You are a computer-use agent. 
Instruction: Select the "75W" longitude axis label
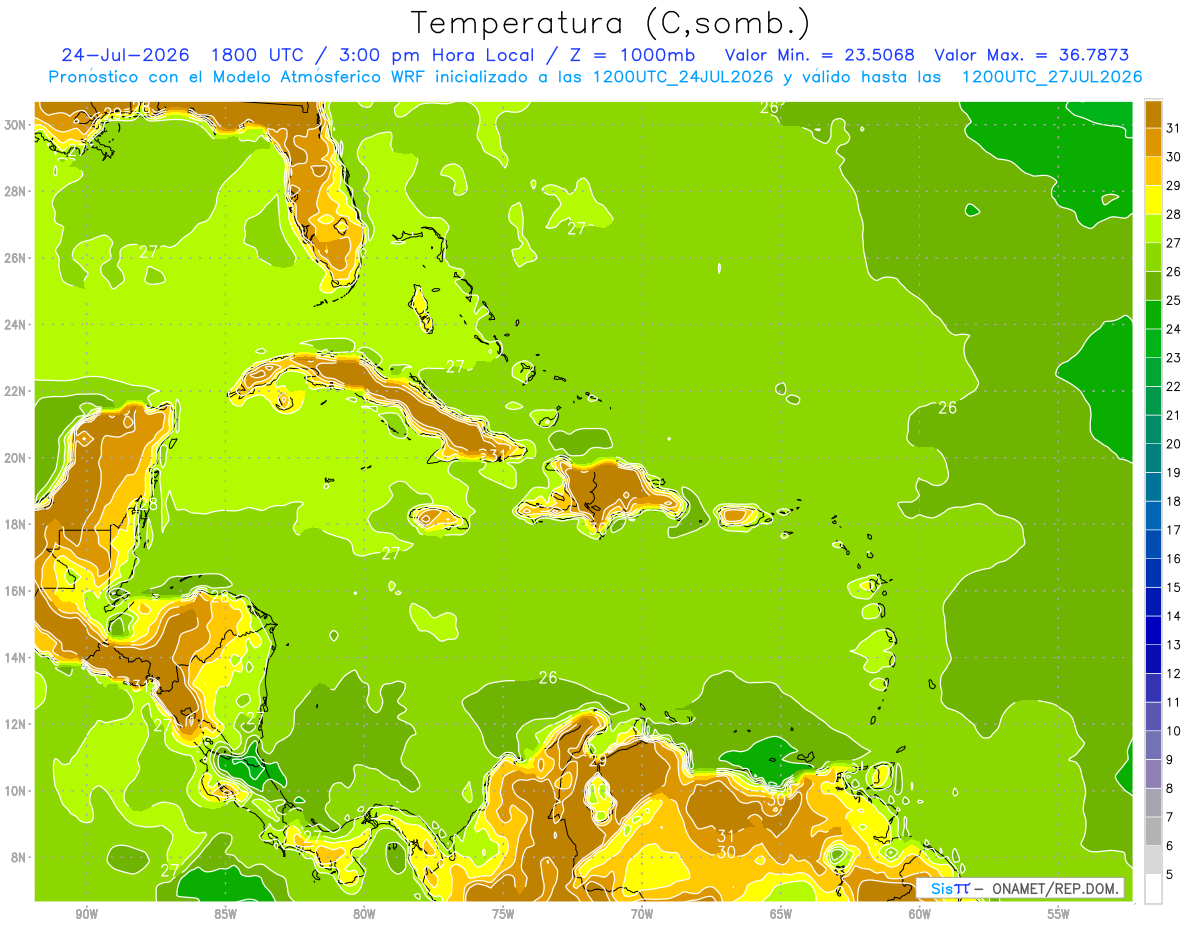503,914
